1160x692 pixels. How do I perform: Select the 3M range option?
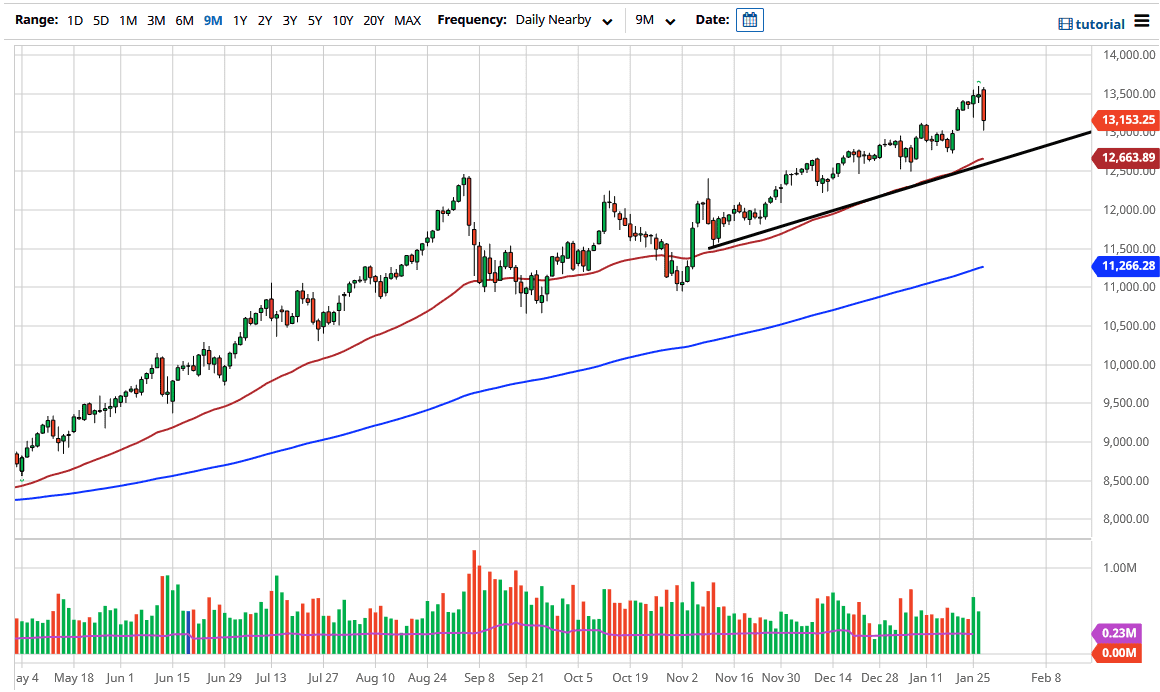[155, 19]
